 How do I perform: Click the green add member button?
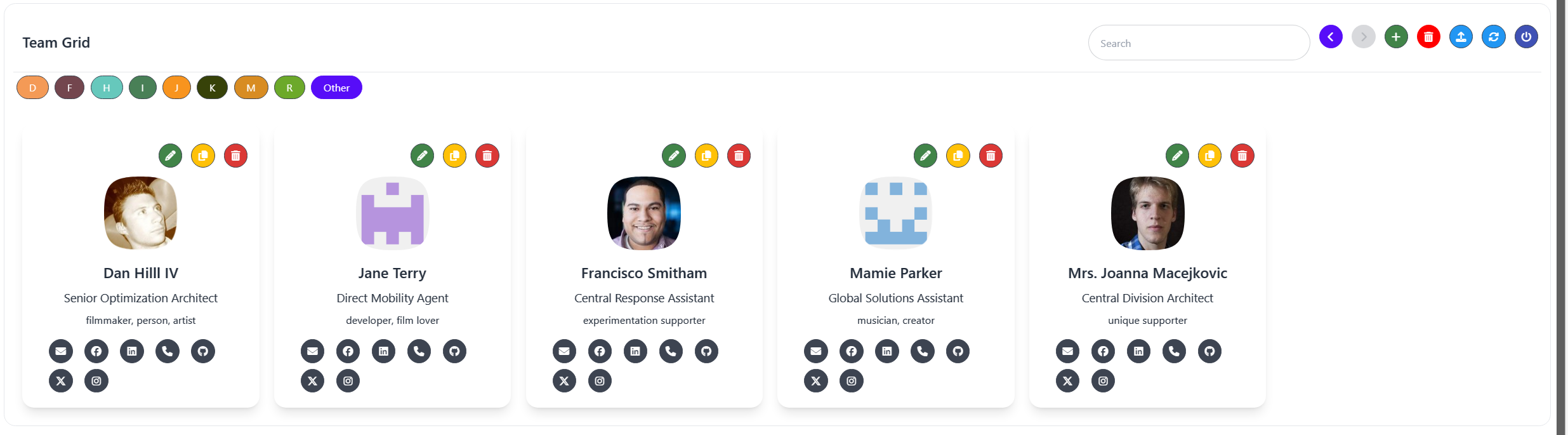pos(1395,37)
